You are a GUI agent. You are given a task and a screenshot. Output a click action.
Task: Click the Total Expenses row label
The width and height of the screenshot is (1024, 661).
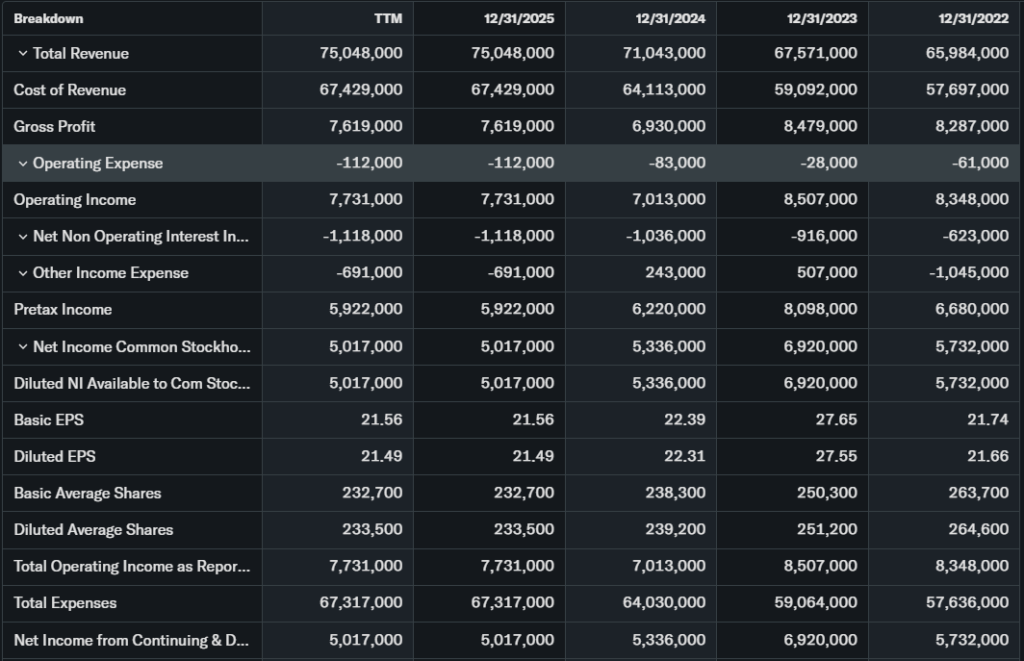point(65,603)
